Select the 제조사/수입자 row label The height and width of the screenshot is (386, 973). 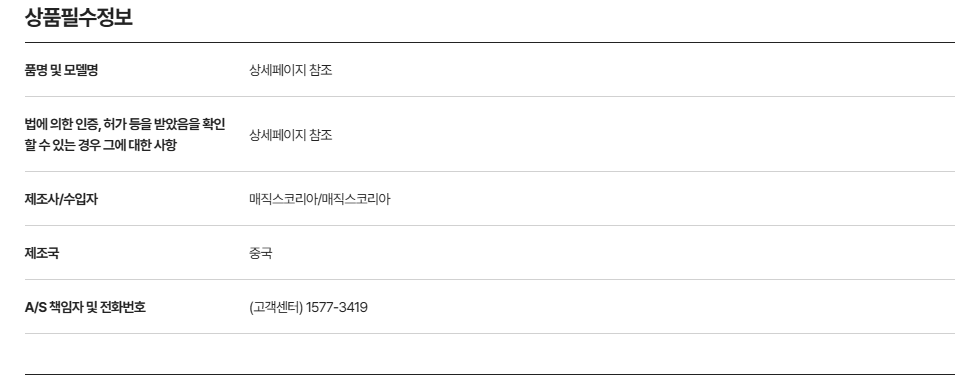coord(61,199)
